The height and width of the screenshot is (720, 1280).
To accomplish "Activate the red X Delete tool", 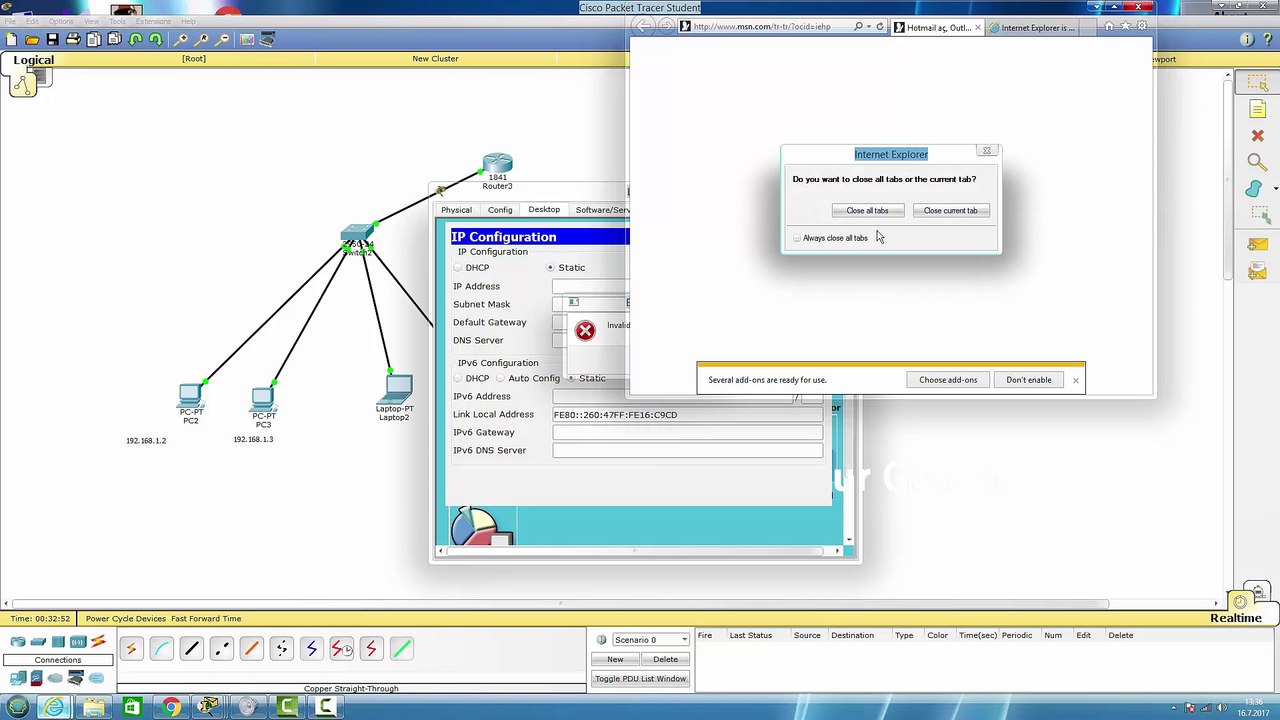I will 1257,136.
